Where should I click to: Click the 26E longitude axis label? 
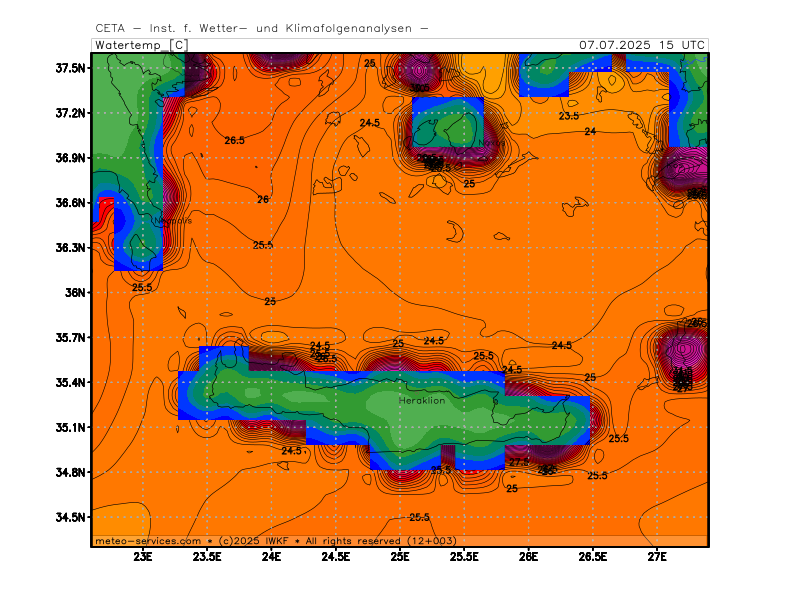coord(529,557)
